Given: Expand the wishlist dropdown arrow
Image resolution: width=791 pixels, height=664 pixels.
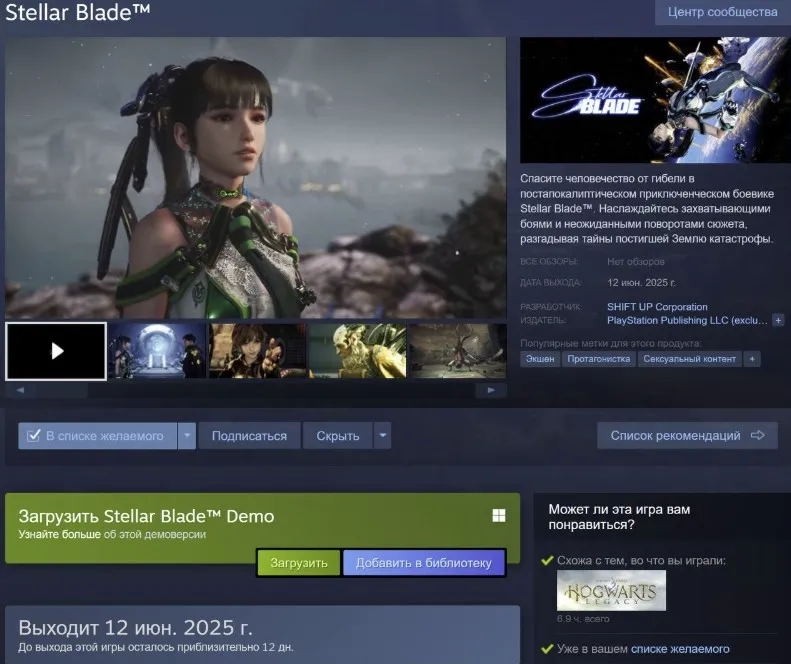Looking at the screenshot, I should tap(187, 435).
